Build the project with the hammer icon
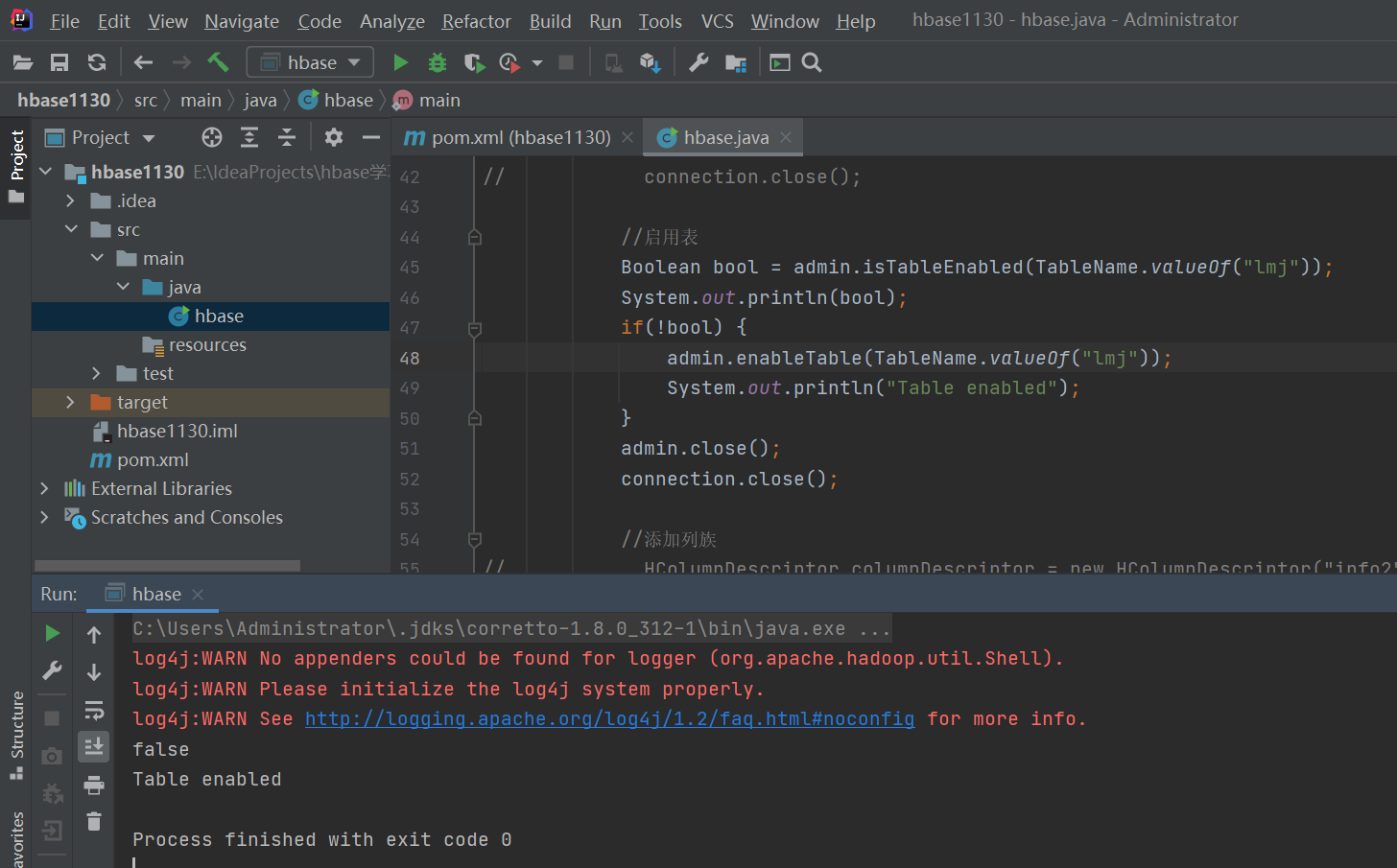 (219, 63)
